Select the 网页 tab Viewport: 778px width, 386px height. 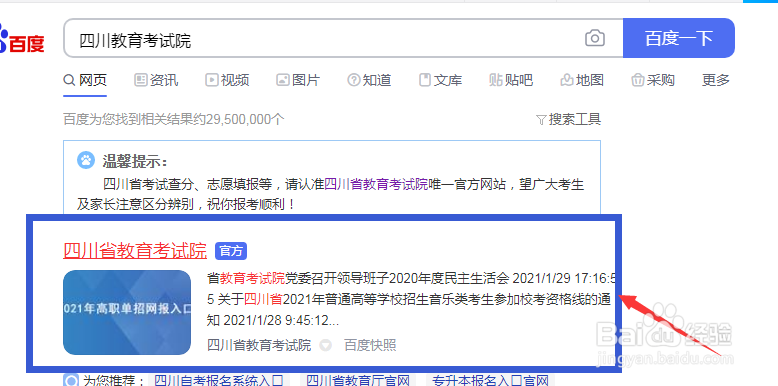(x=85, y=80)
